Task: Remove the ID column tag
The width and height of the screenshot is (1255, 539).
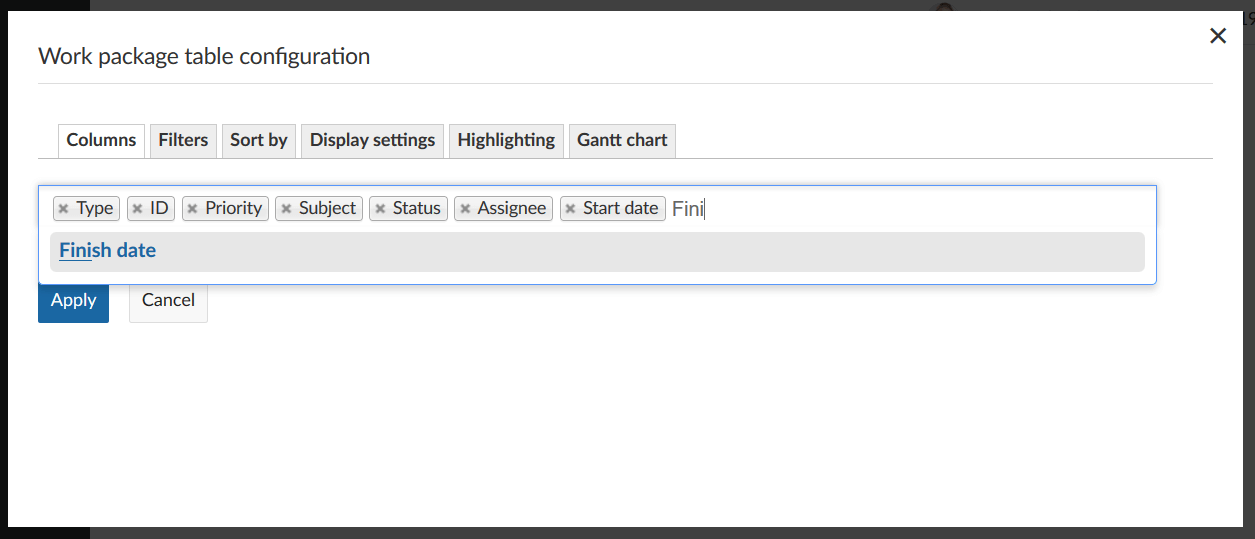Action: pos(137,209)
